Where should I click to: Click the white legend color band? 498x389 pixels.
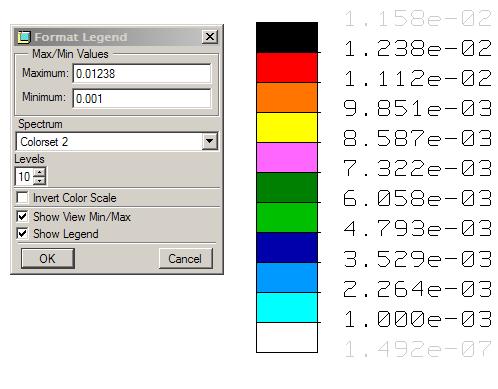[x=287, y=337]
